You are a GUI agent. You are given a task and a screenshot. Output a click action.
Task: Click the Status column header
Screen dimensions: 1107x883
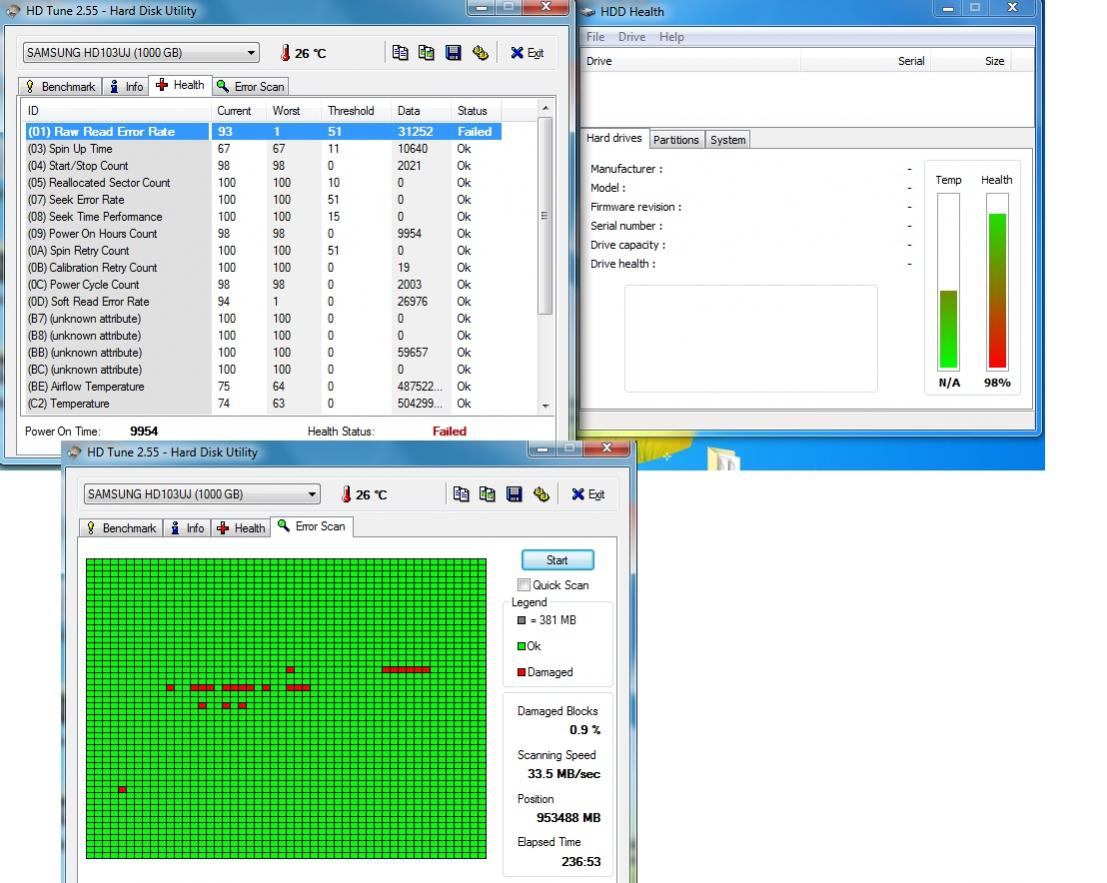[x=476, y=111]
